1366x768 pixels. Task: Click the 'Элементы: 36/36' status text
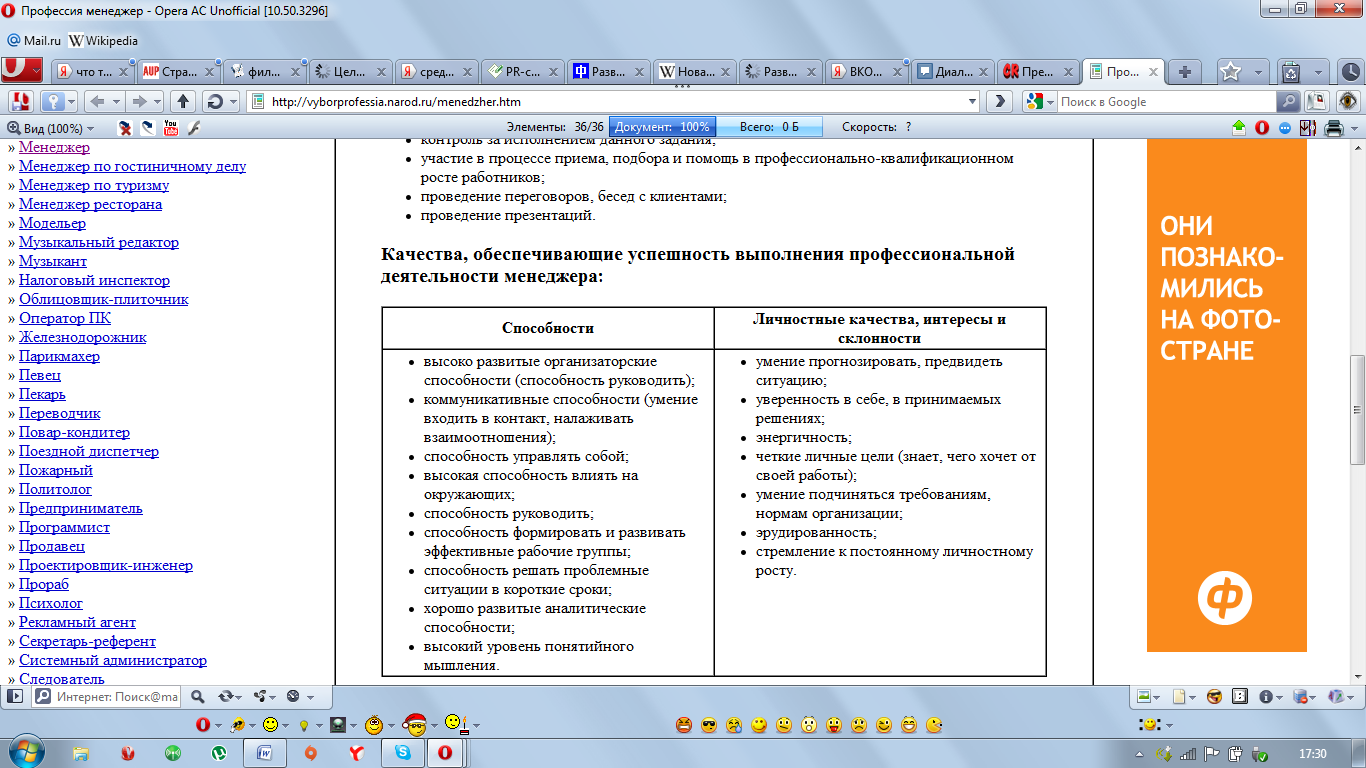coord(555,127)
